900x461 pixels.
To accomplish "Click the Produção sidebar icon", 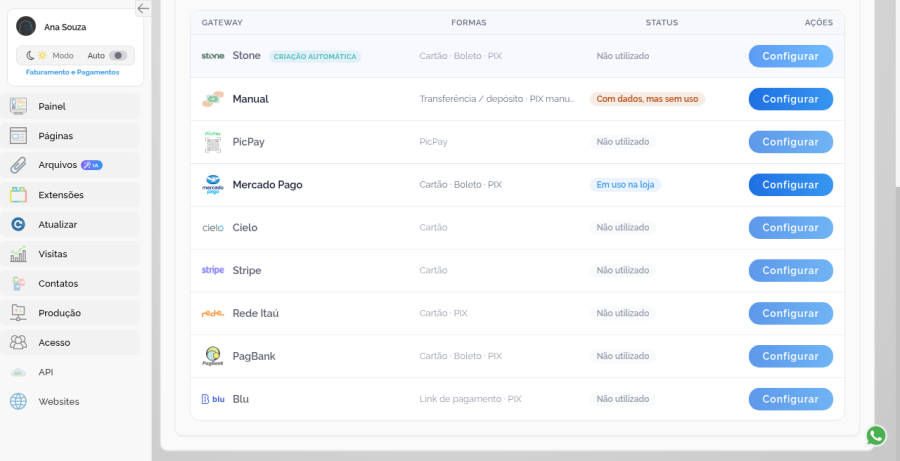I will coord(18,313).
